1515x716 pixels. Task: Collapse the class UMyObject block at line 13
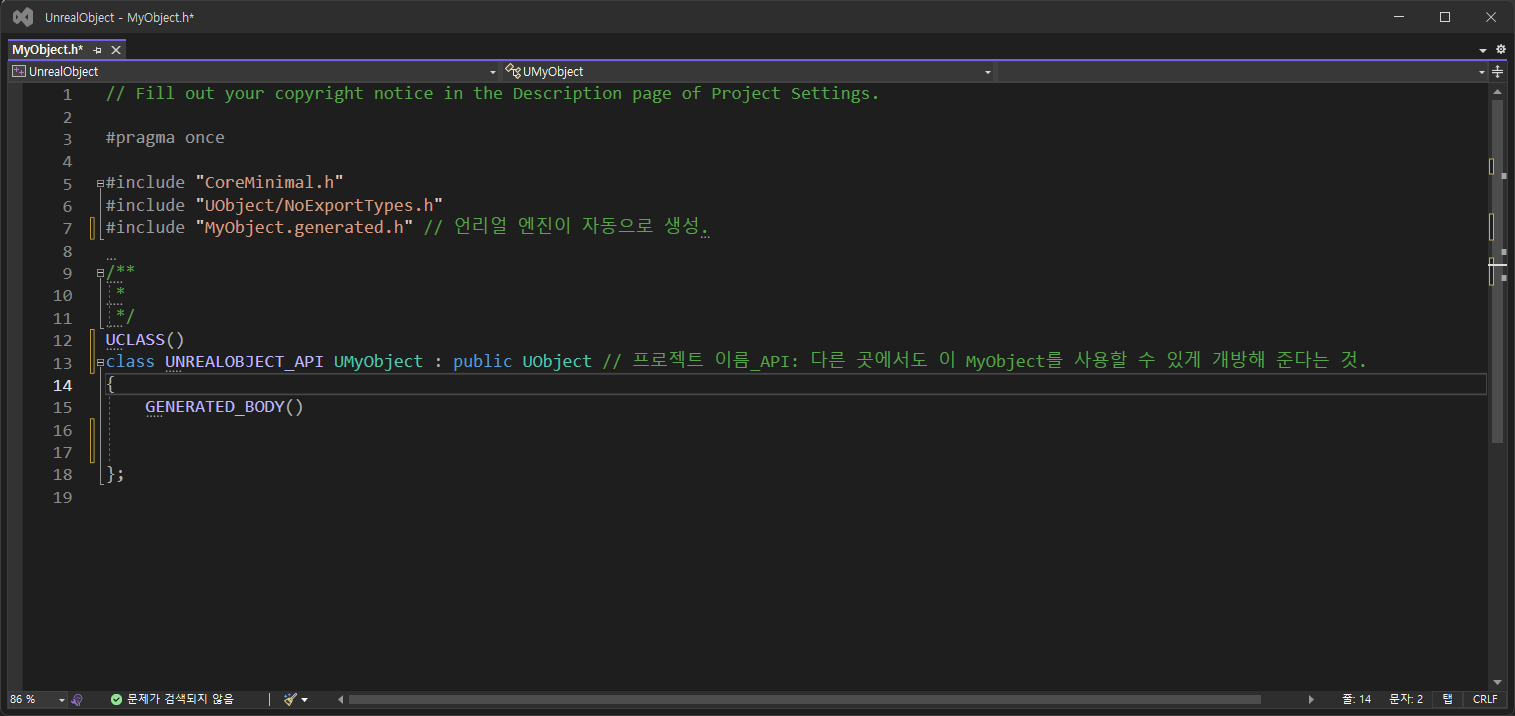100,362
